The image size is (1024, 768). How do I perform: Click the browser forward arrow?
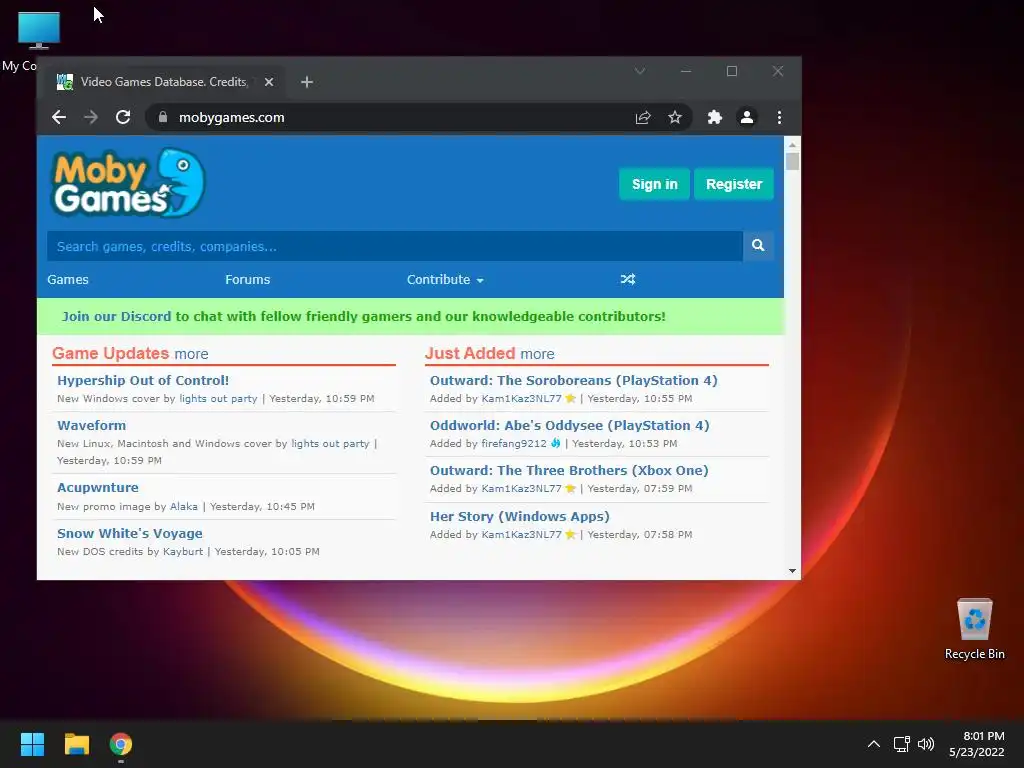coord(91,117)
